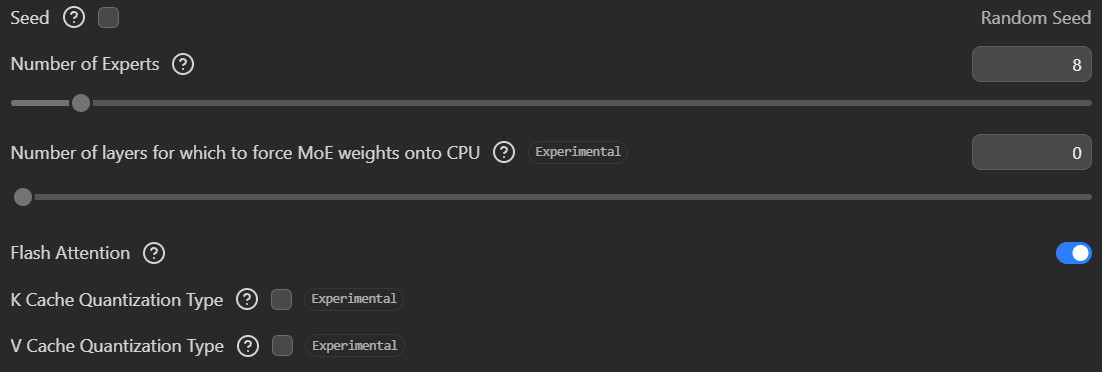Image resolution: width=1102 pixels, height=372 pixels.
Task: Enable the Seed checkbox
Action: point(108,18)
